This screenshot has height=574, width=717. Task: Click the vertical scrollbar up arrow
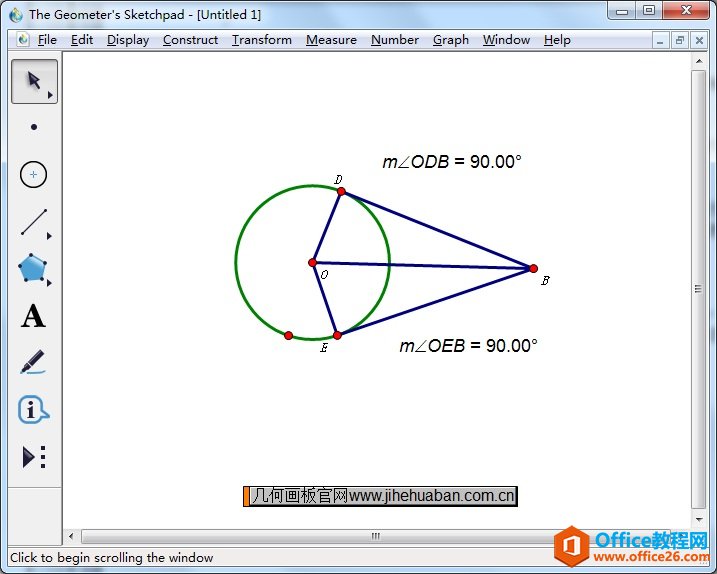[699, 61]
